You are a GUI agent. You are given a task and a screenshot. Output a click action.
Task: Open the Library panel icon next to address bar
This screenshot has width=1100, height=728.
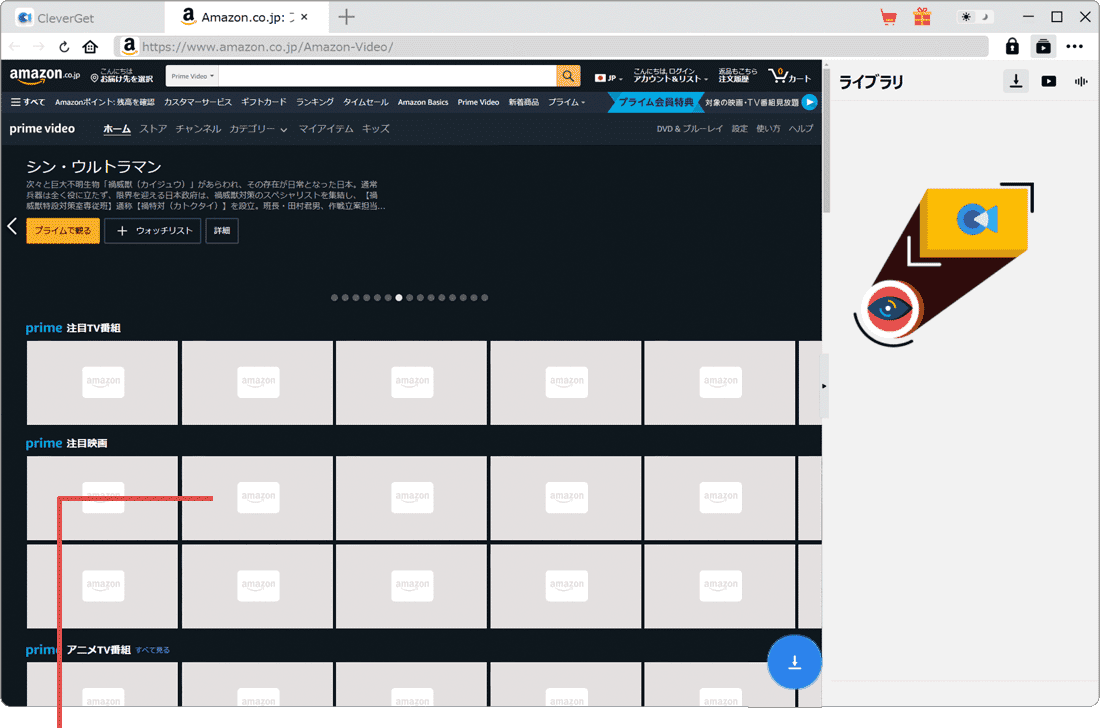coord(1043,46)
